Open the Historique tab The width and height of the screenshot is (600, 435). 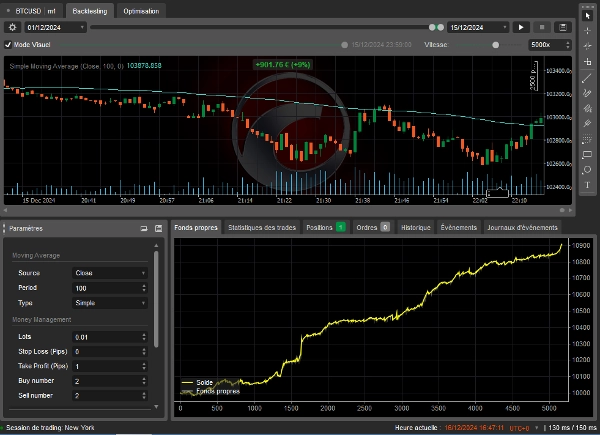(416, 228)
